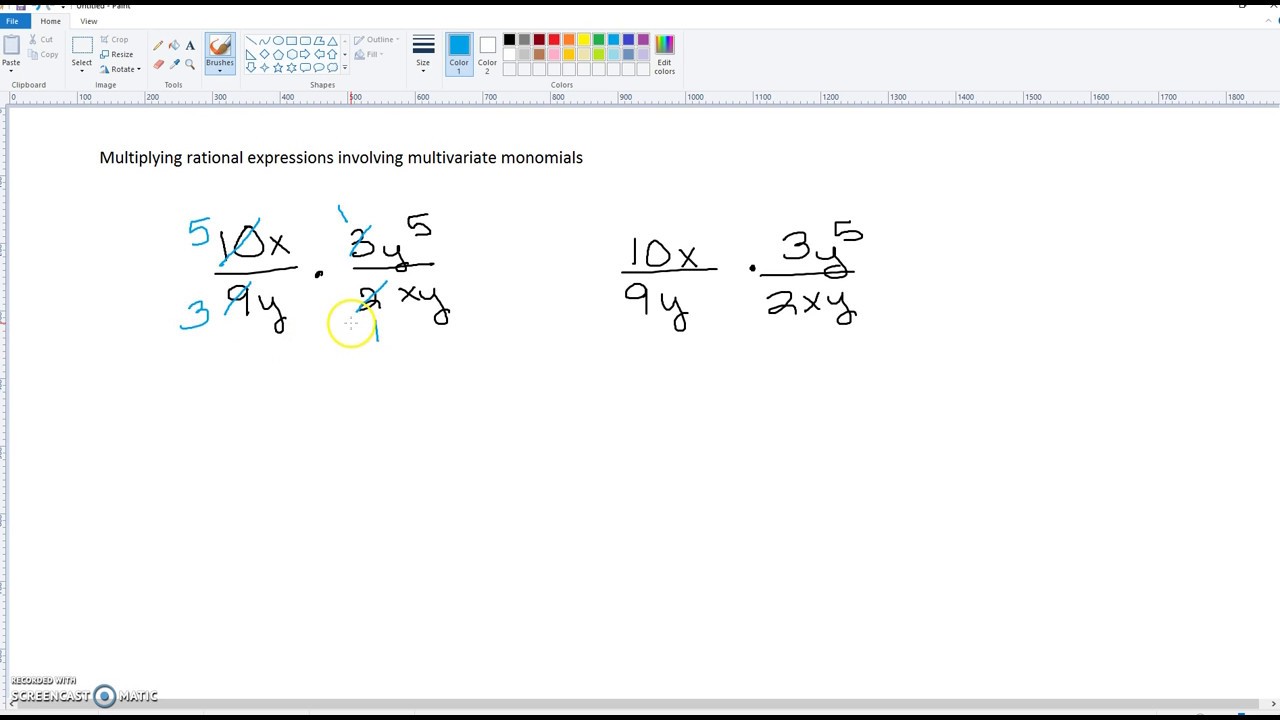Click the Select rectangle icon
Screen dimensions: 1280x720
82,45
